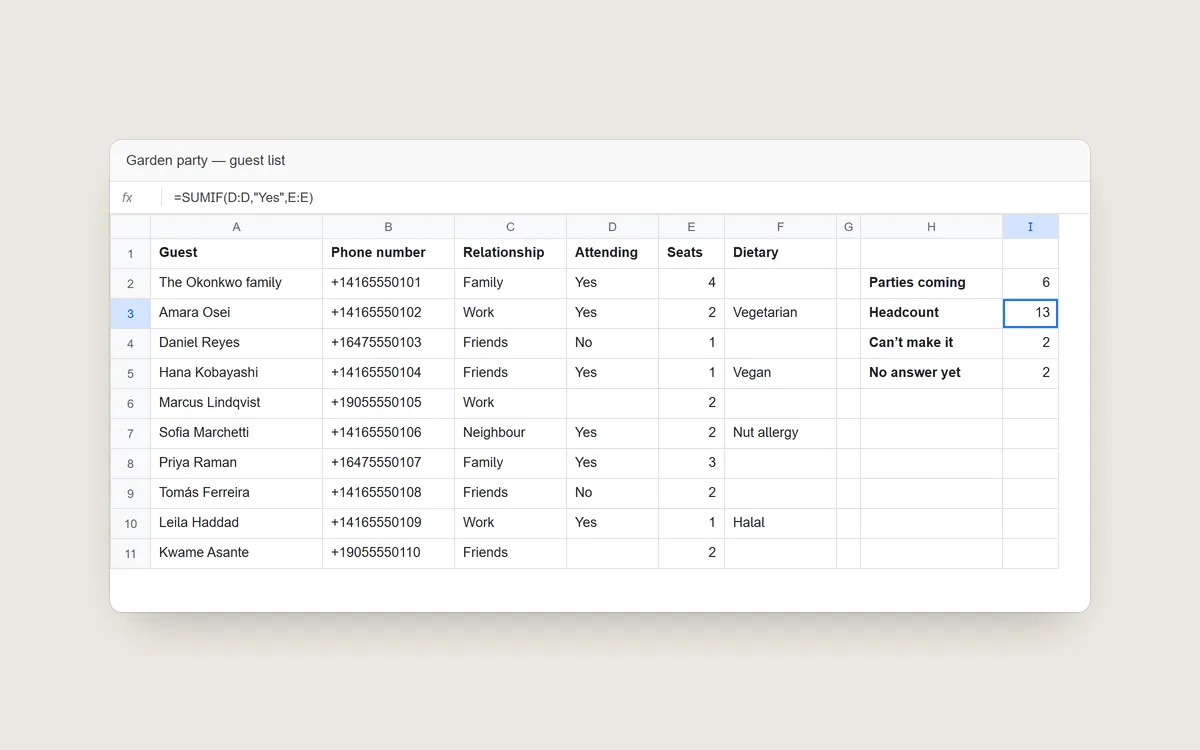Select row 11 header
The height and width of the screenshot is (750, 1200).
click(x=130, y=554)
